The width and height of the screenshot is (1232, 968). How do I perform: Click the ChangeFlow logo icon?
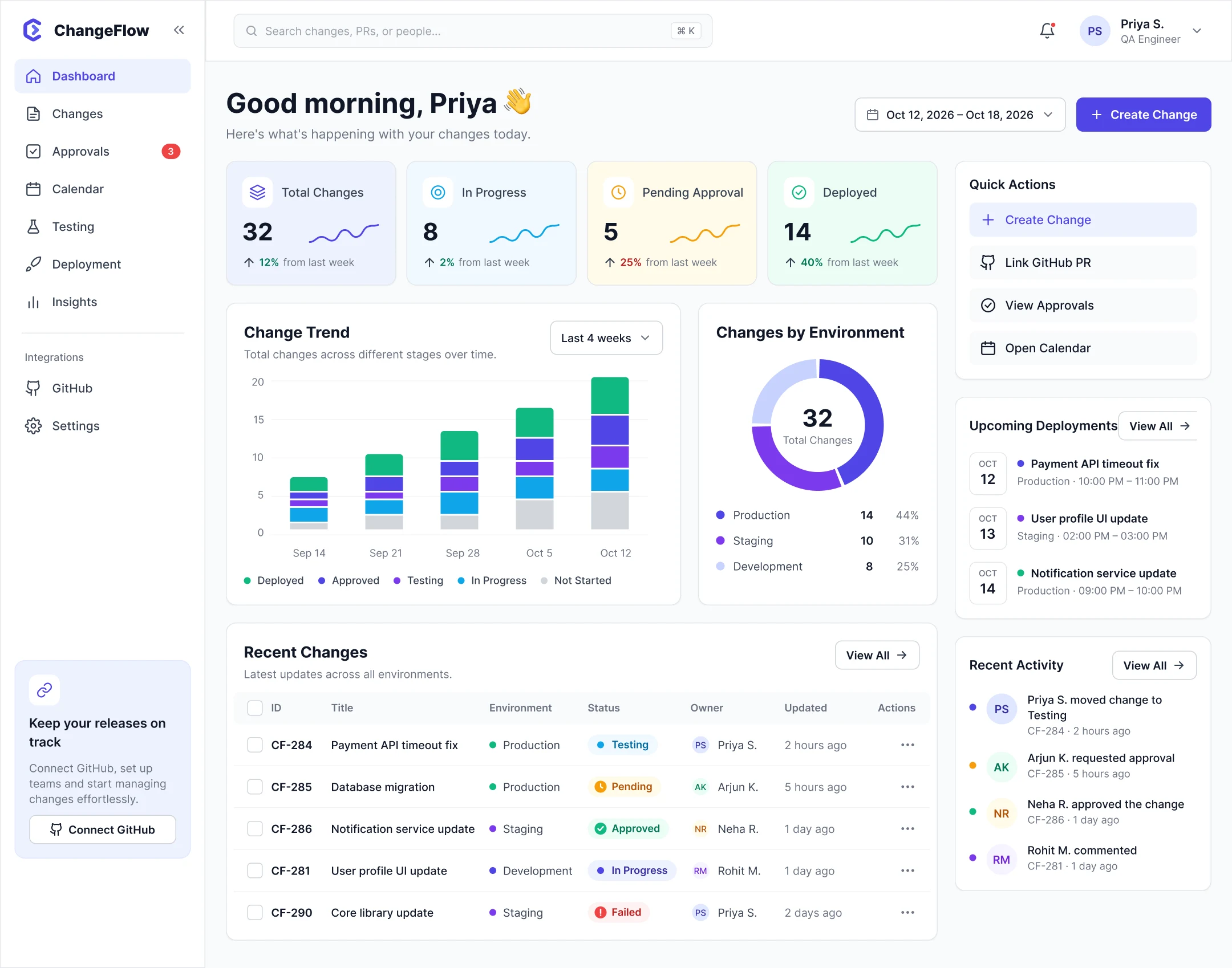click(33, 30)
